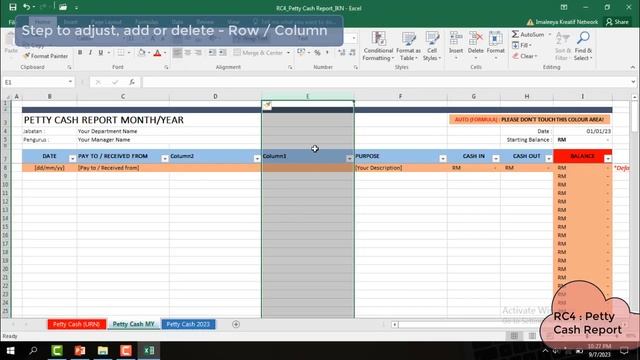Expand the formula bar
Viewport: 640px width, 360px height.
(633, 82)
